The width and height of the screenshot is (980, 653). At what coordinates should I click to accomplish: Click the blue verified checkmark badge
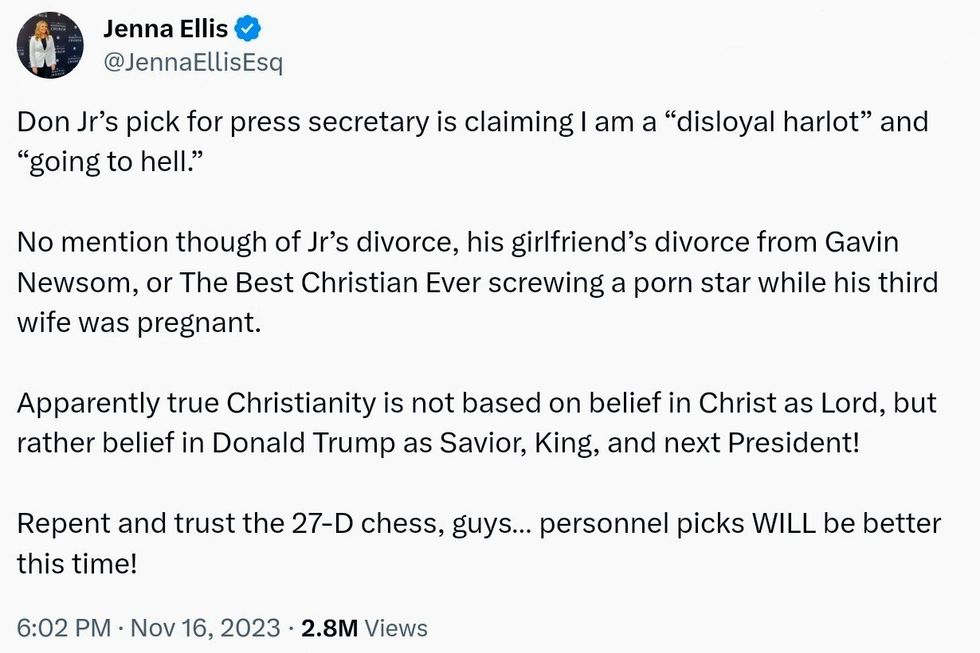[x=247, y=29]
